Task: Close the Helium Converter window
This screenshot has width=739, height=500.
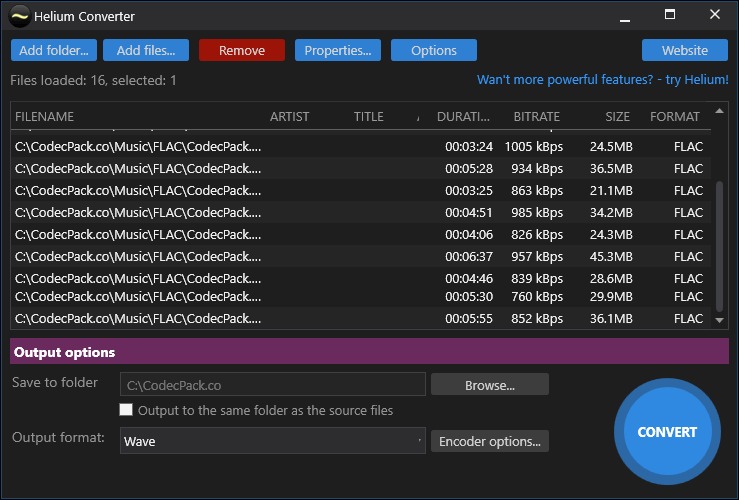Action: click(714, 15)
